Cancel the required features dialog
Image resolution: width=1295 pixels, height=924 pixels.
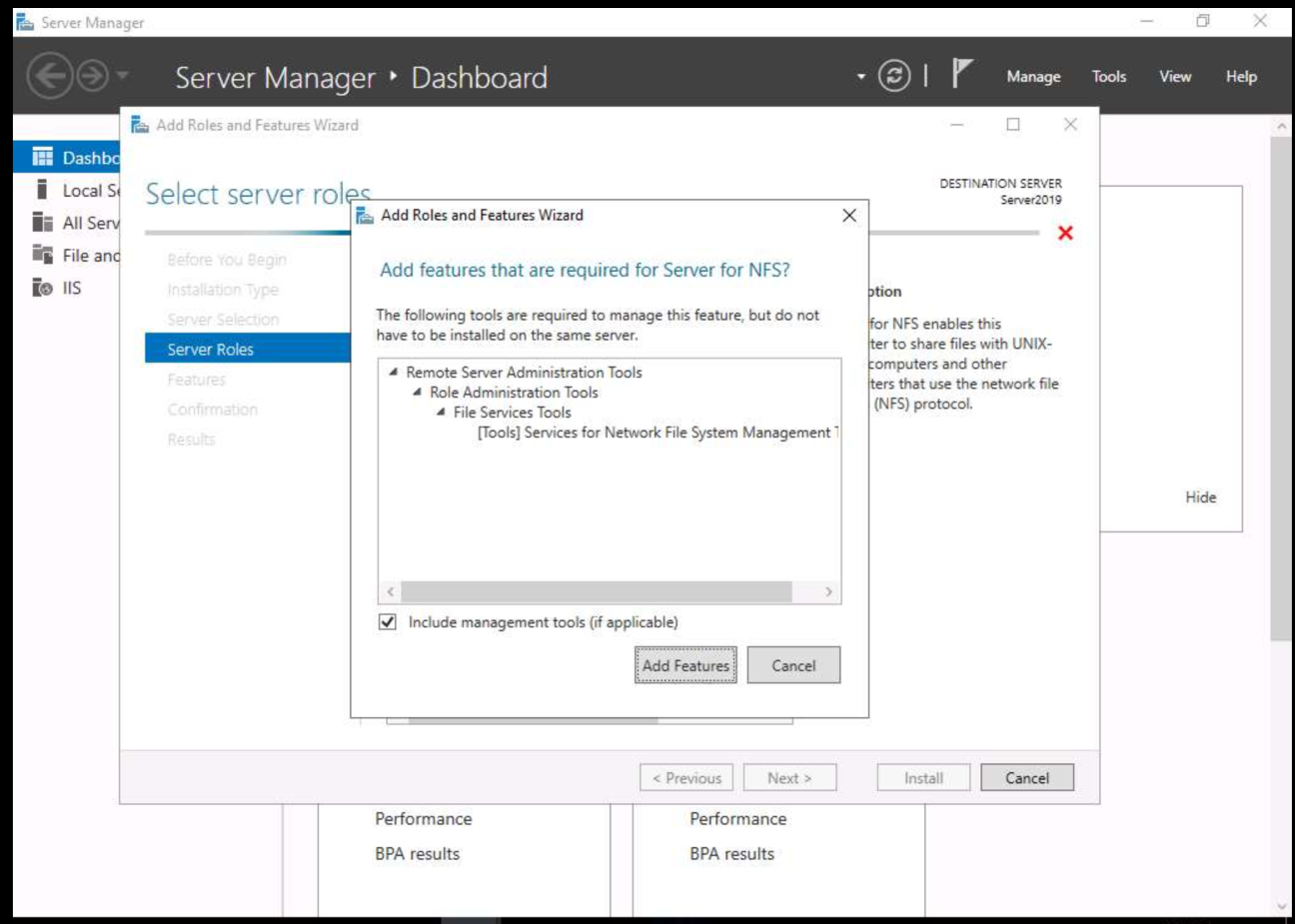(x=793, y=665)
